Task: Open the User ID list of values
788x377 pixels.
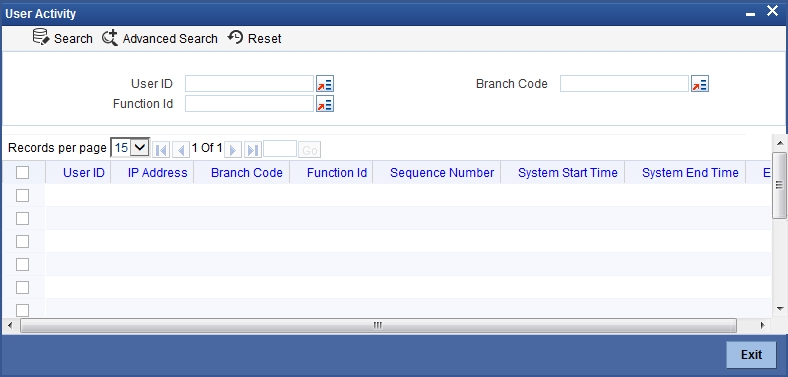Action: (325, 84)
